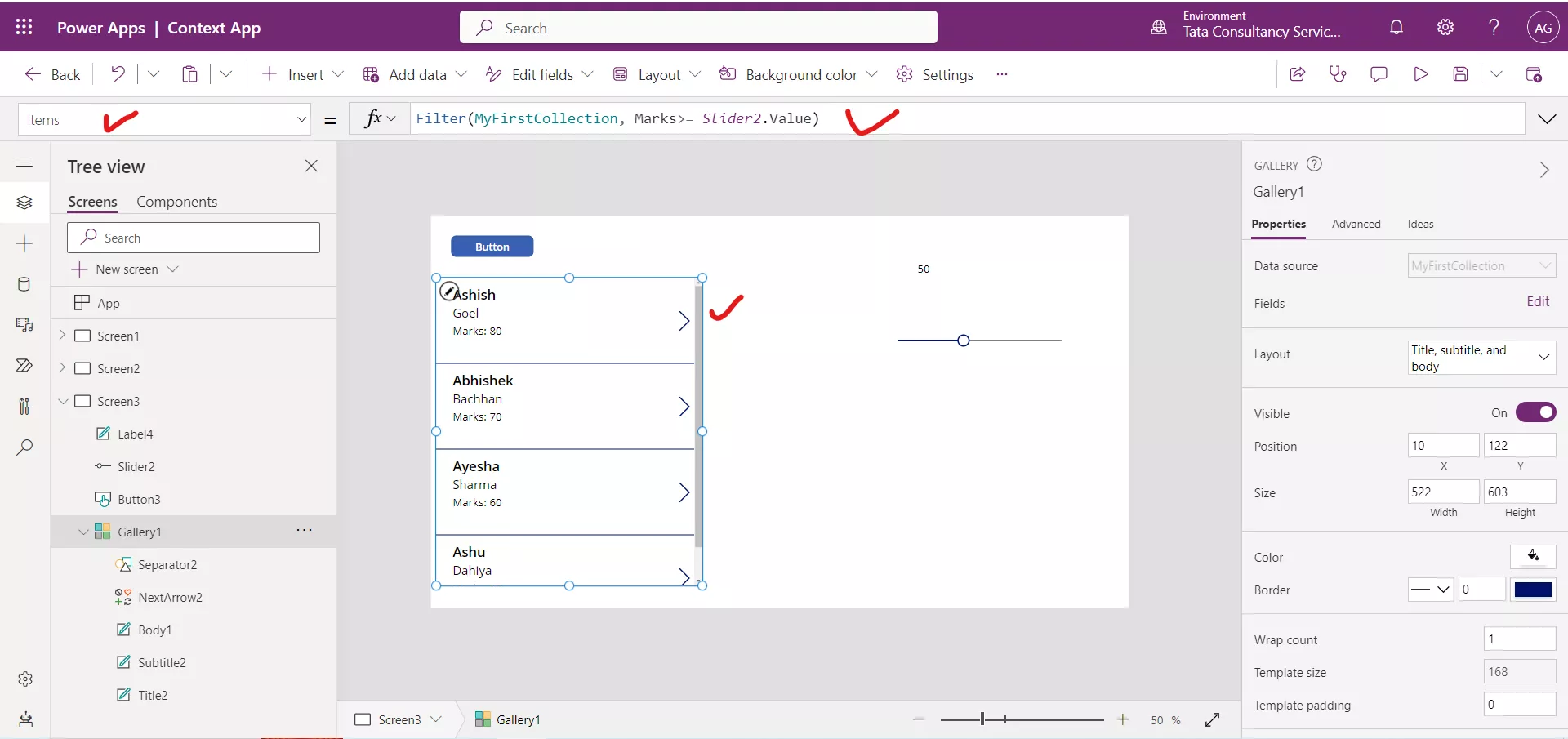
Task: Open the Layout dropdown for Title, subtitle, and body
Action: point(1481,358)
